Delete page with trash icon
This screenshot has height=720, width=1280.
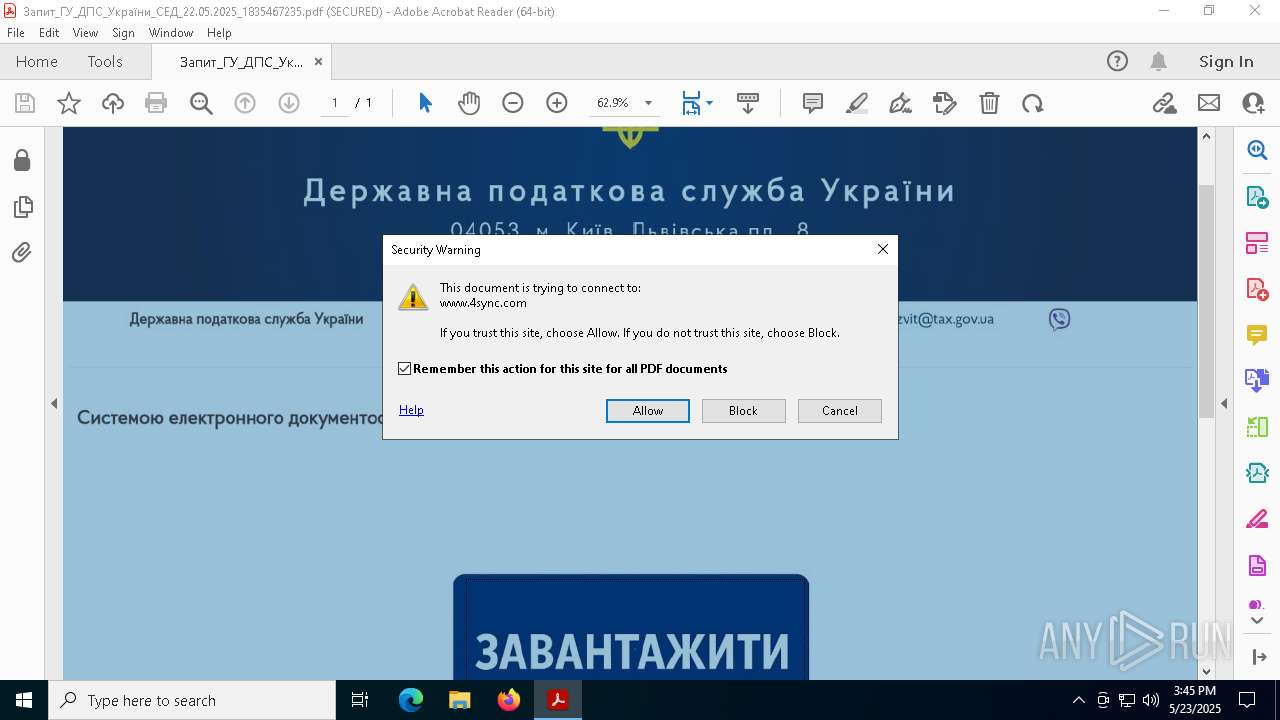point(989,103)
